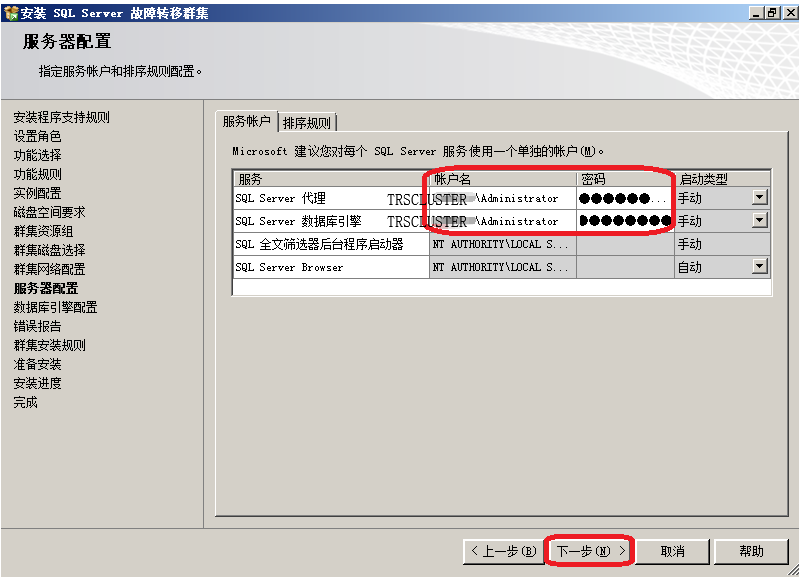Image resolution: width=799 pixels, height=577 pixels.
Task: Click the password field for SQL Server 代理
Action: tap(625, 198)
